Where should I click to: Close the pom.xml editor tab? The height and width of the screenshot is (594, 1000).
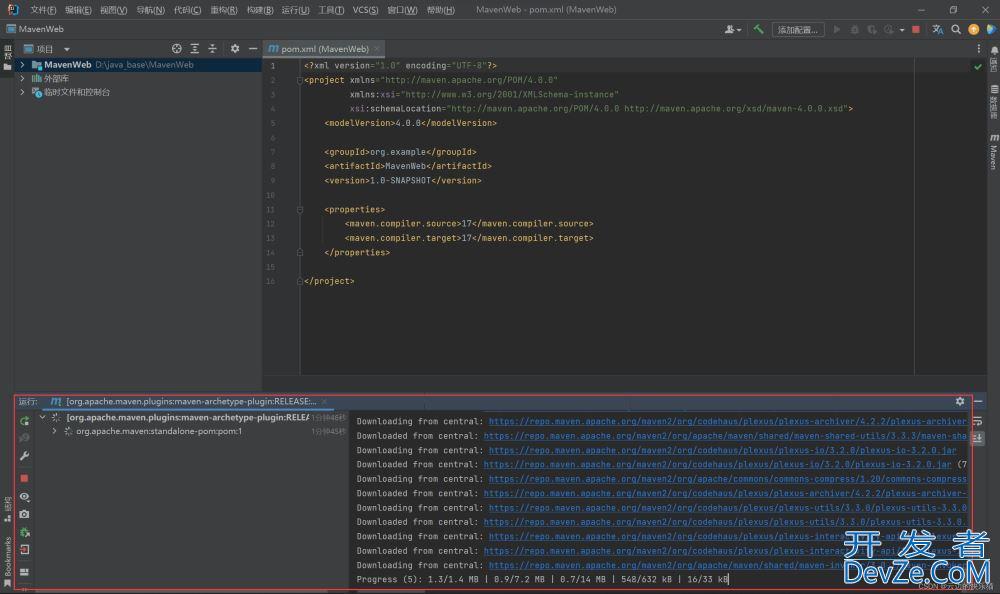click(x=377, y=48)
